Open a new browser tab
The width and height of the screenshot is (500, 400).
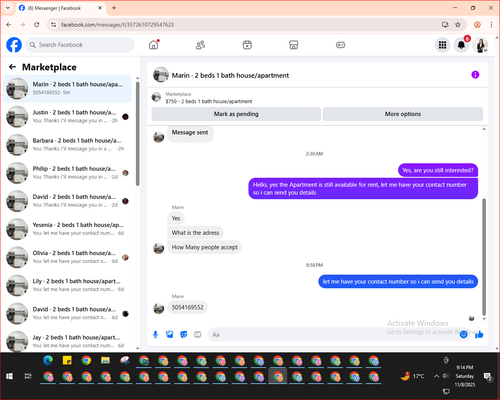[114, 8]
